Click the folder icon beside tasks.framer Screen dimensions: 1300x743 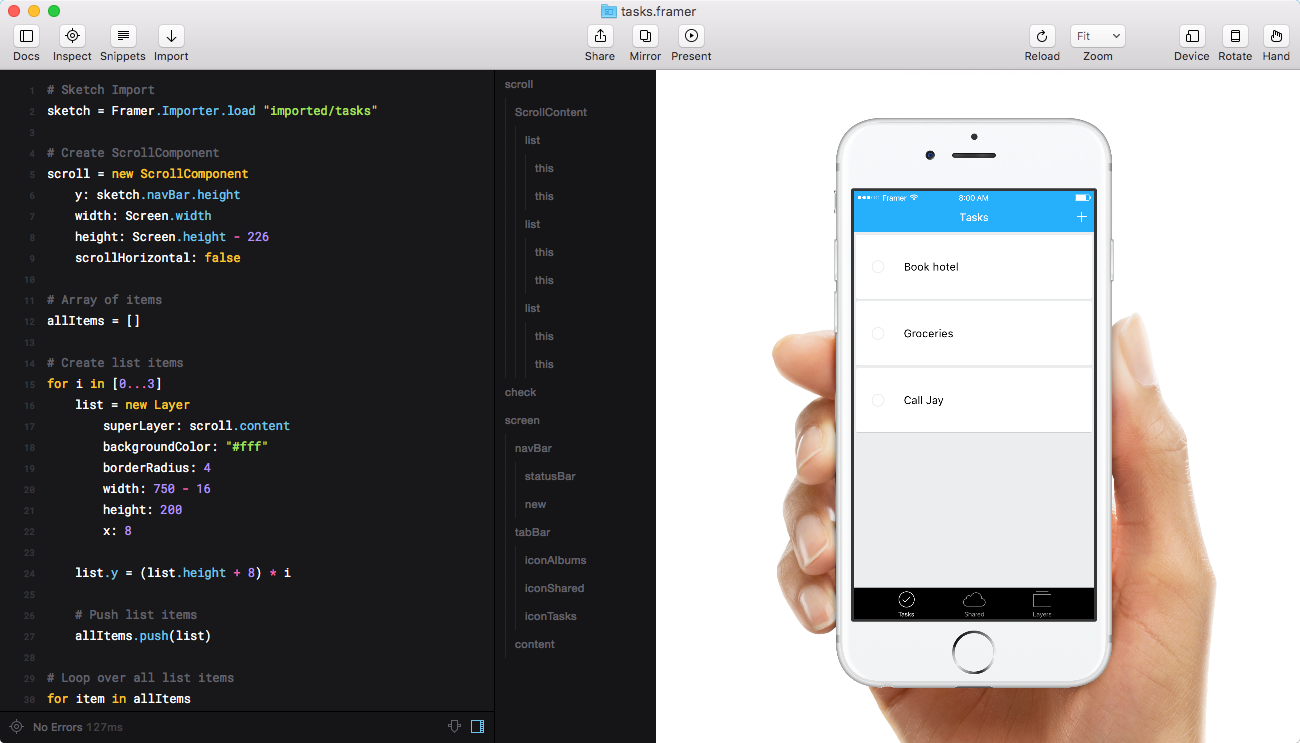click(608, 11)
